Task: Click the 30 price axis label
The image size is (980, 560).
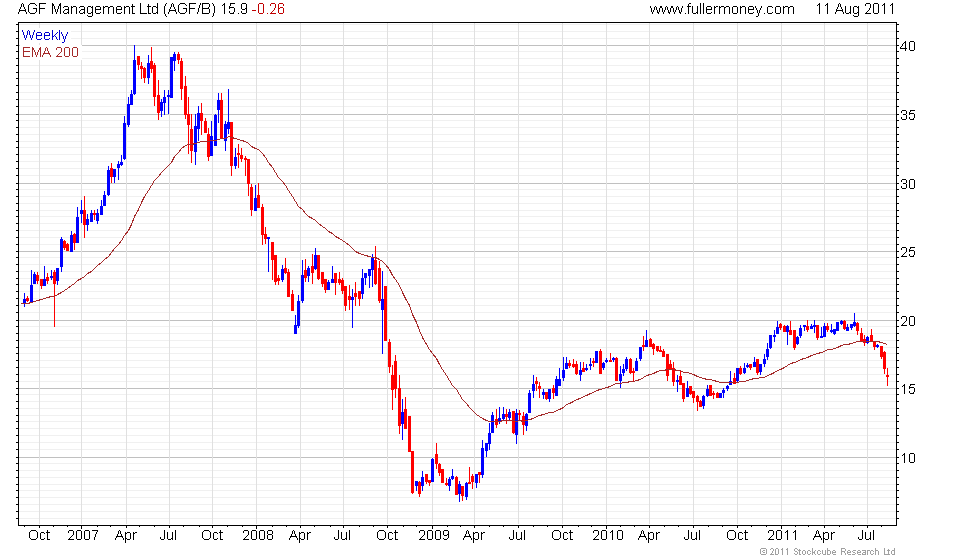Action: (908, 184)
